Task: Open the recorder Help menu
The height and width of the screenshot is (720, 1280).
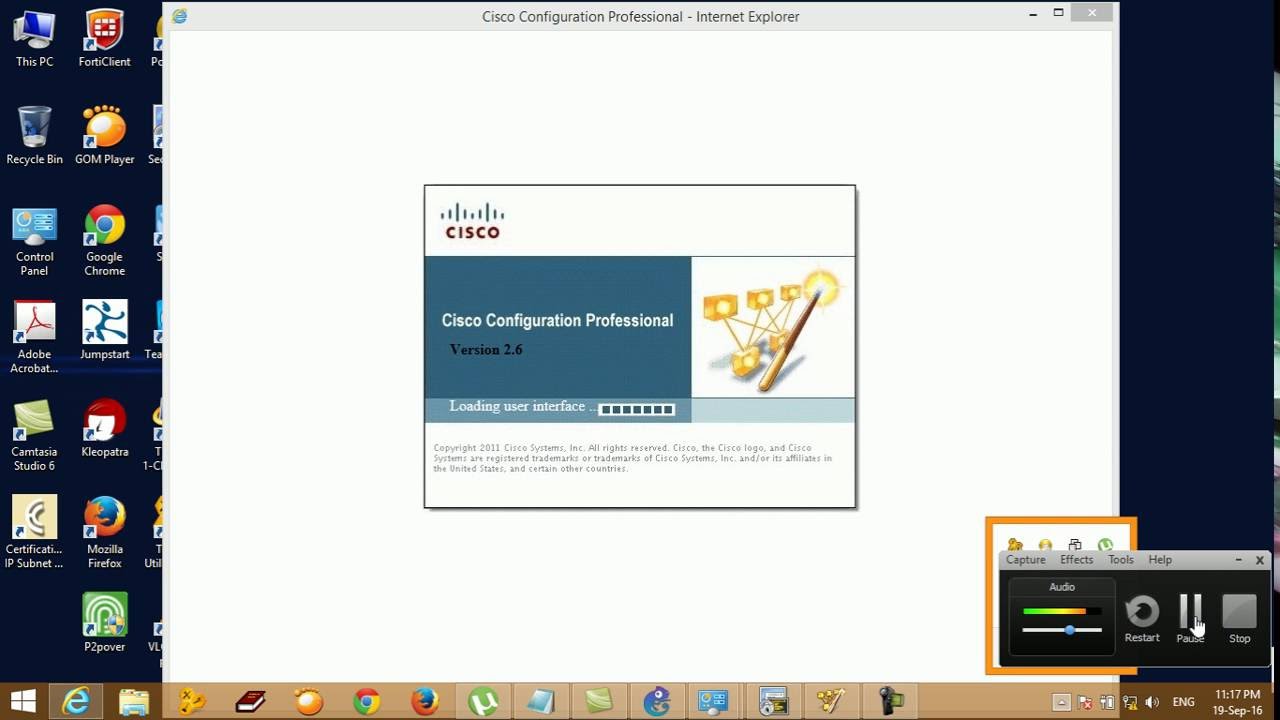Action: [1160, 560]
